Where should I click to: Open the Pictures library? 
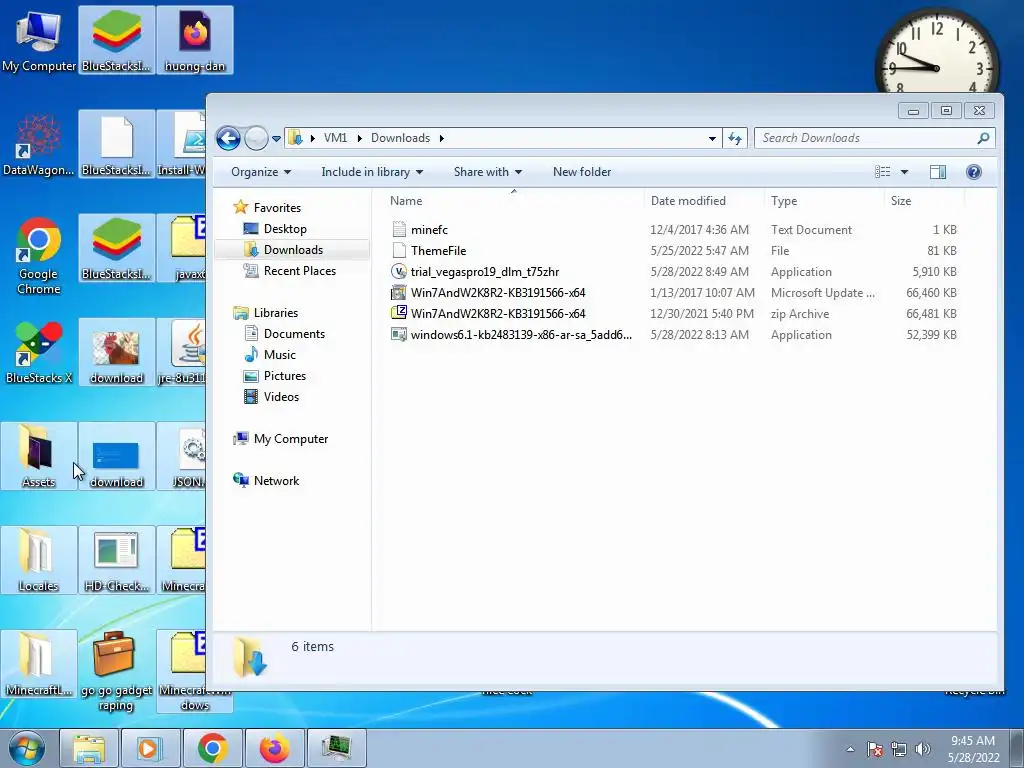285,376
